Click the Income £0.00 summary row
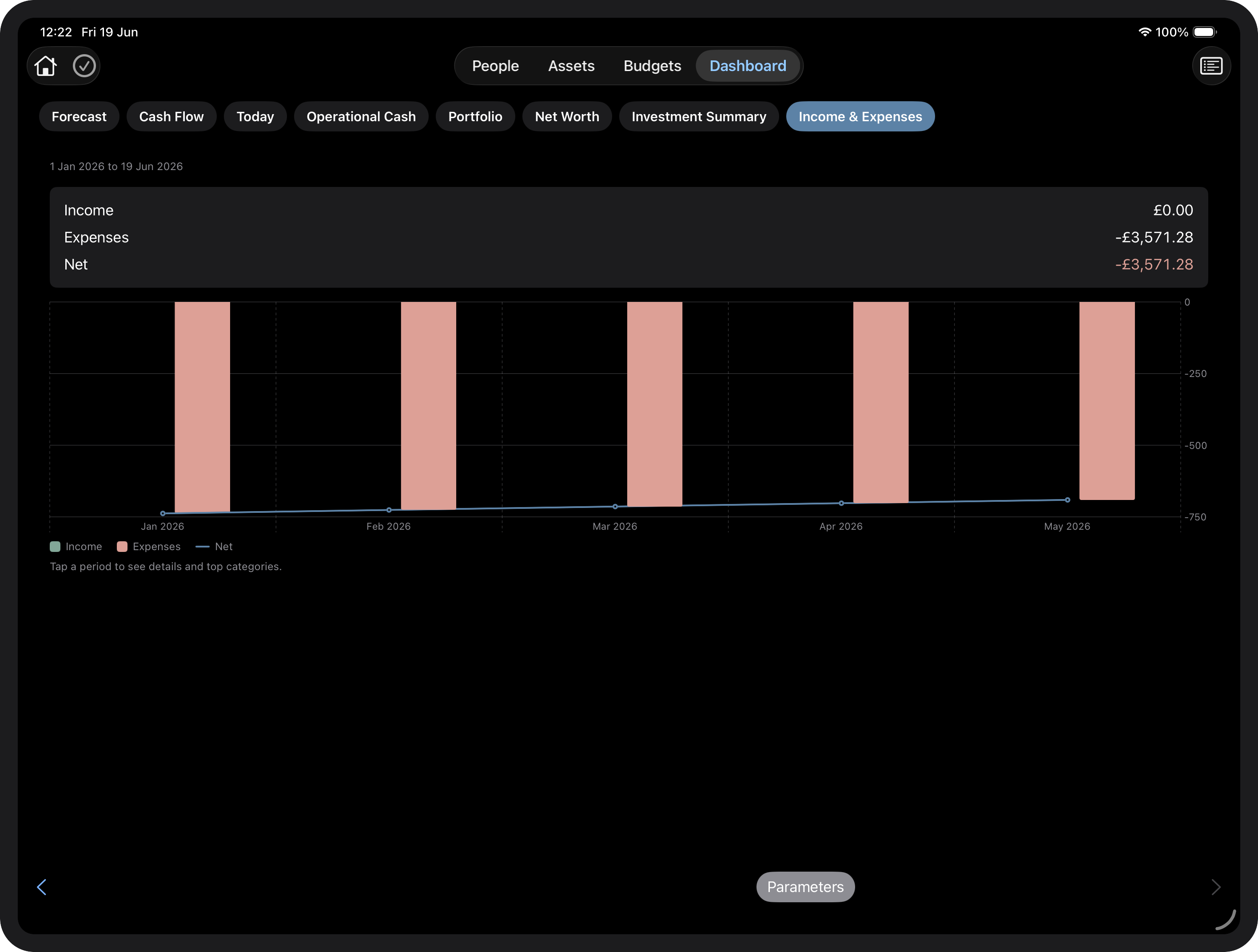Image resolution: width=1258 pixels, height=952 pixels. coord(629,210)
